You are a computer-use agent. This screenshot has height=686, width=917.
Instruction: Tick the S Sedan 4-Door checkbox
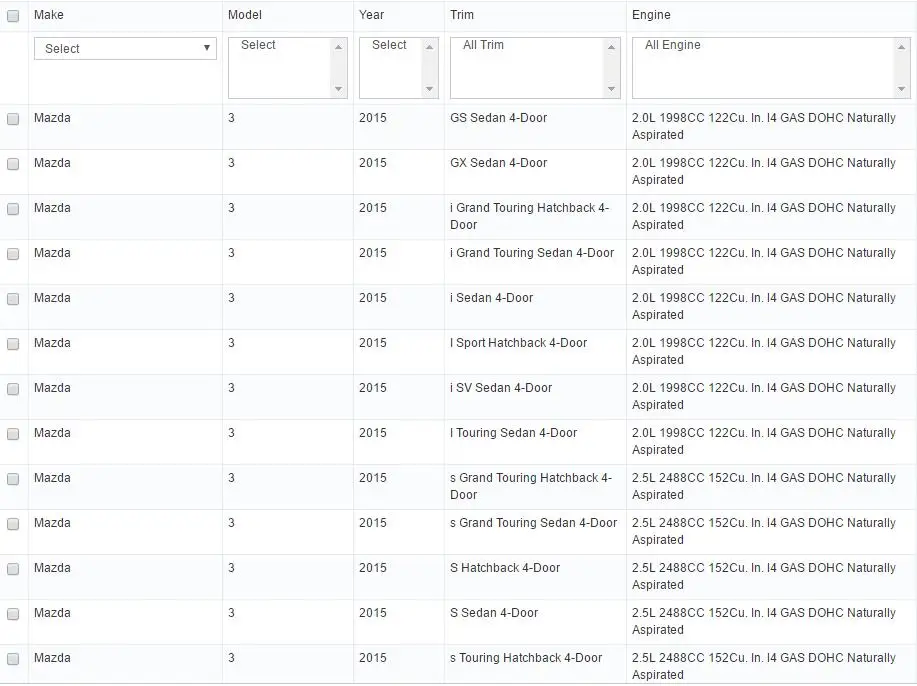pos(13,615)
